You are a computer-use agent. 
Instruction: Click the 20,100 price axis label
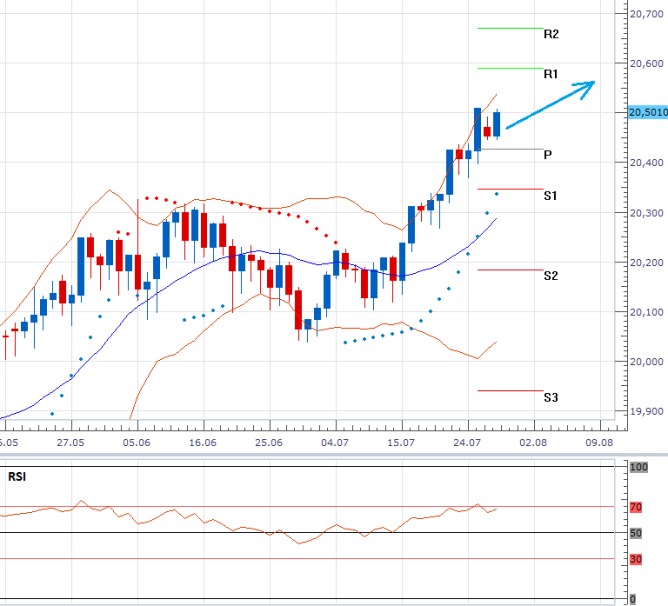click(x=647, y=312)
